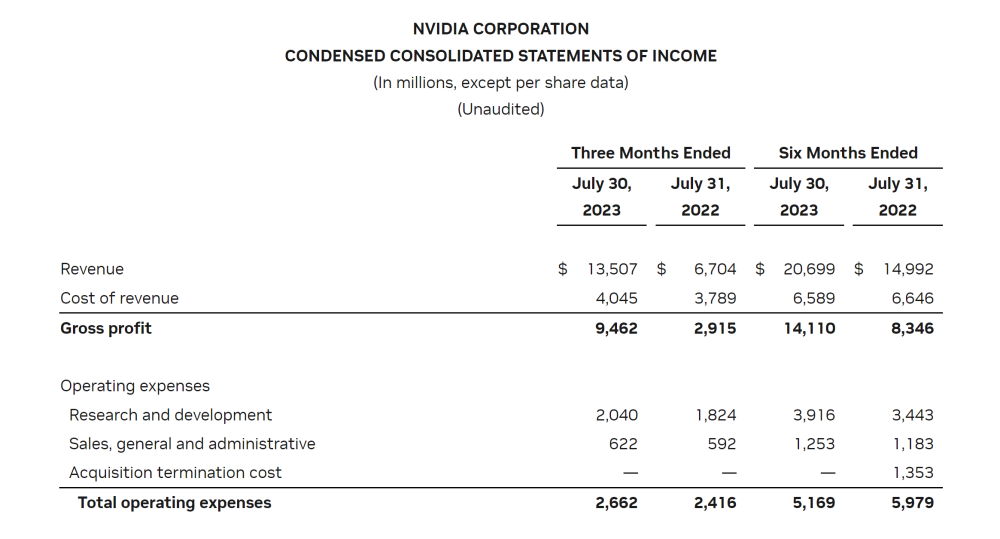This screenshot has height=539, width=1000.
Task: Click the (Unaudited) subtitle text
Action: click(x=501, y=109)
